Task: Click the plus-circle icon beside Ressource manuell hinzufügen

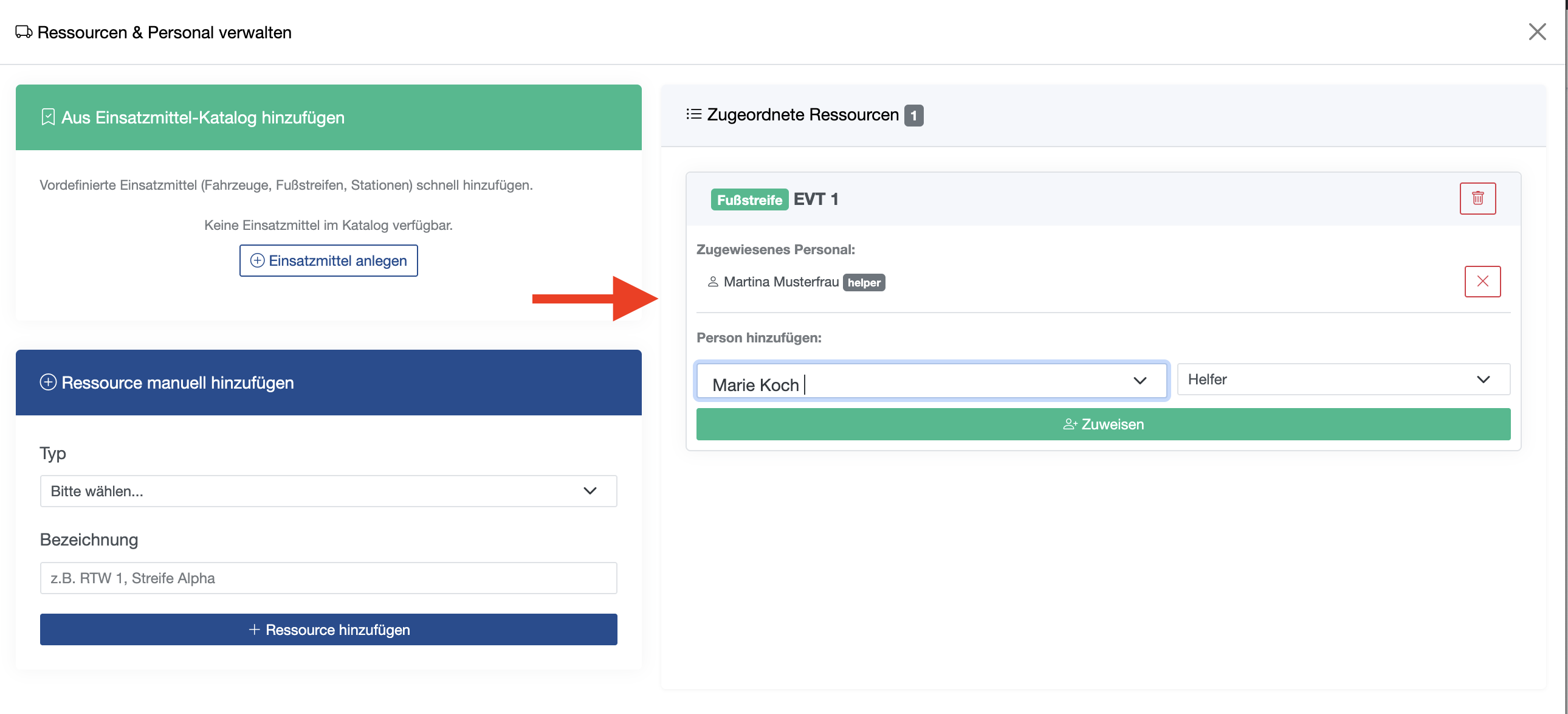Action: 48,382
